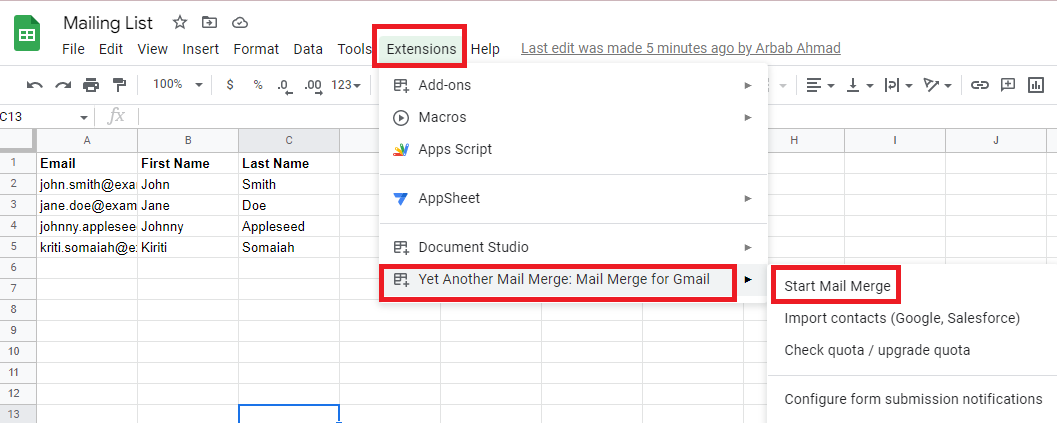Open the name box dropdown arrow
Image resolution: width=1057 pixels, height=423 pixels.
(84, 117)
